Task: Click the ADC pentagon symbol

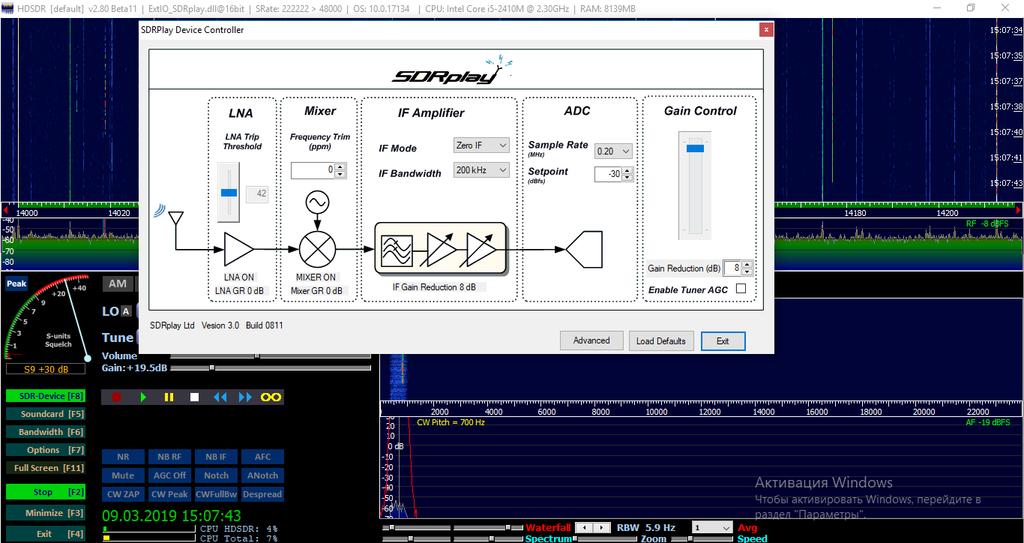Action: 583,250
